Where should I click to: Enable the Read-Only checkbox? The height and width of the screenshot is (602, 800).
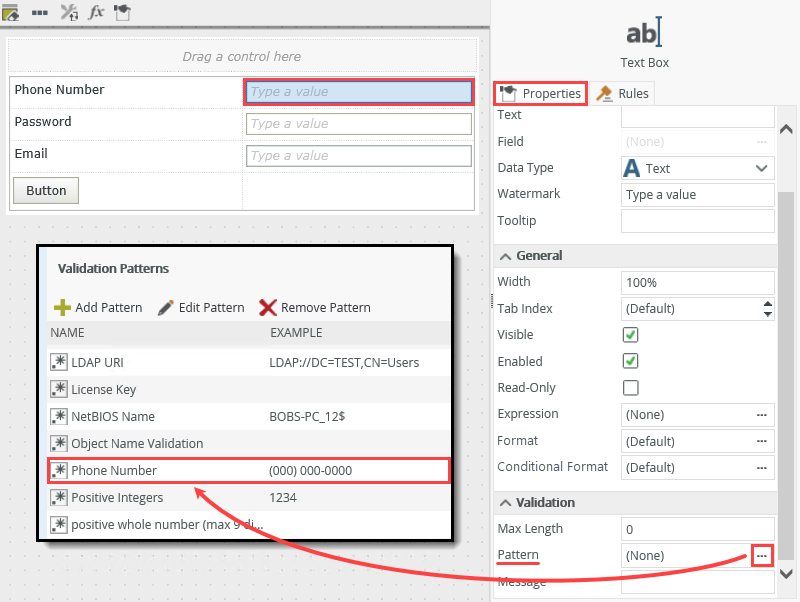630,388
